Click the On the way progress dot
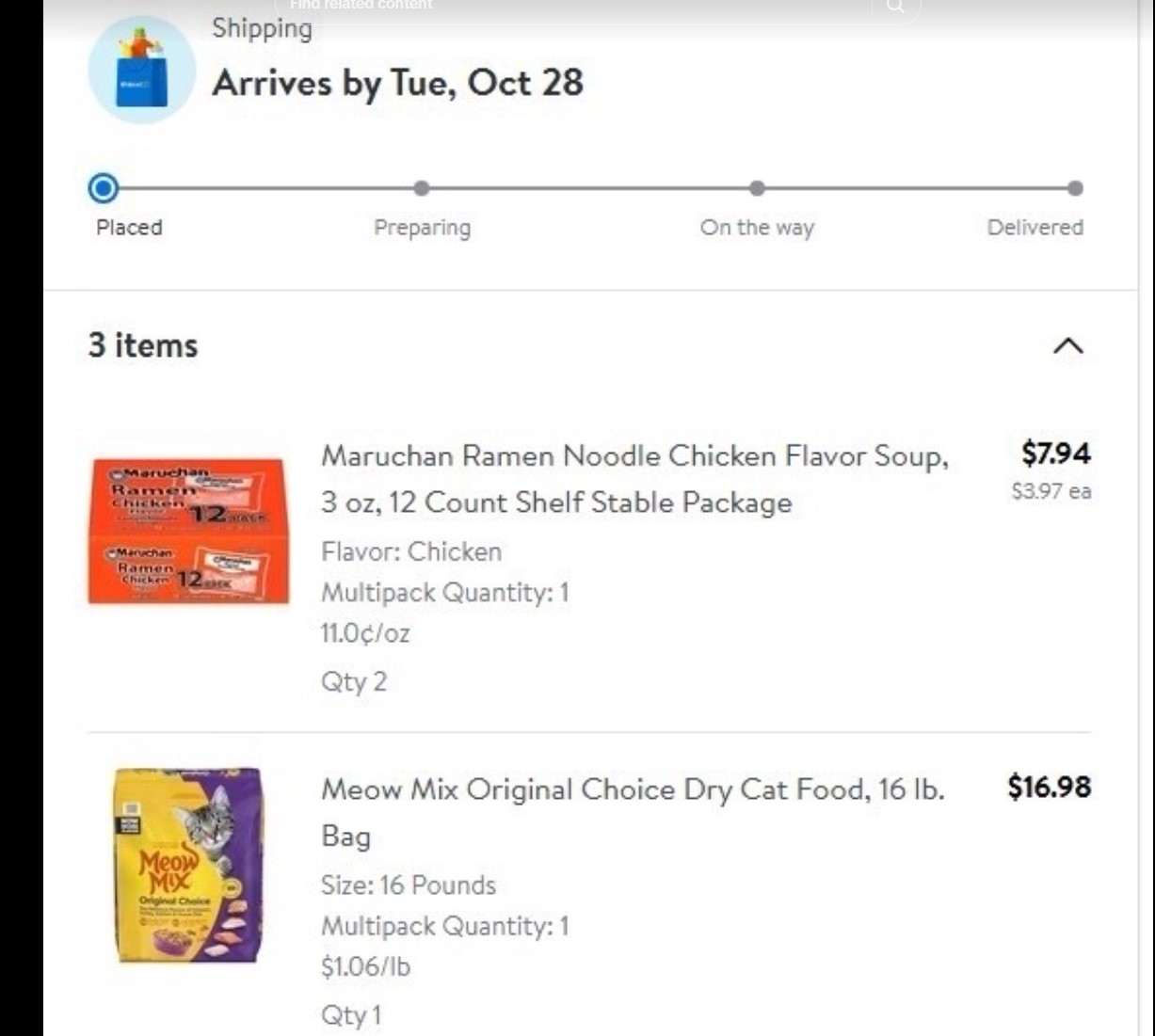This screenshot has height=1036, width=1155. [x=757, y=188]
